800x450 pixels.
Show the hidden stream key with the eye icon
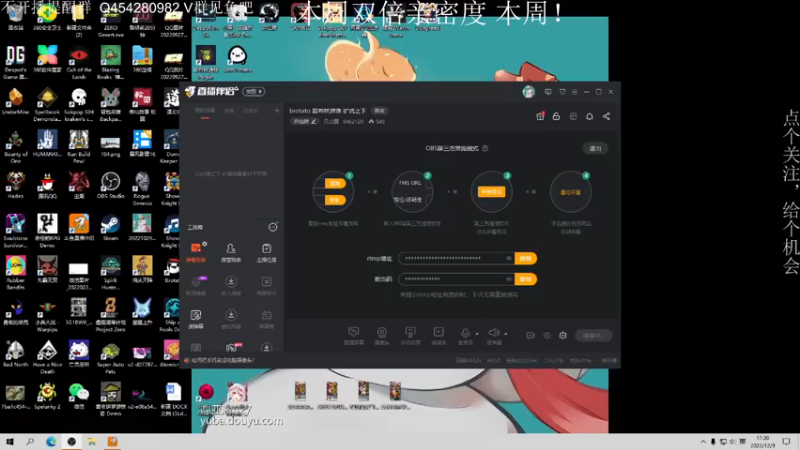tap(509, 279)
